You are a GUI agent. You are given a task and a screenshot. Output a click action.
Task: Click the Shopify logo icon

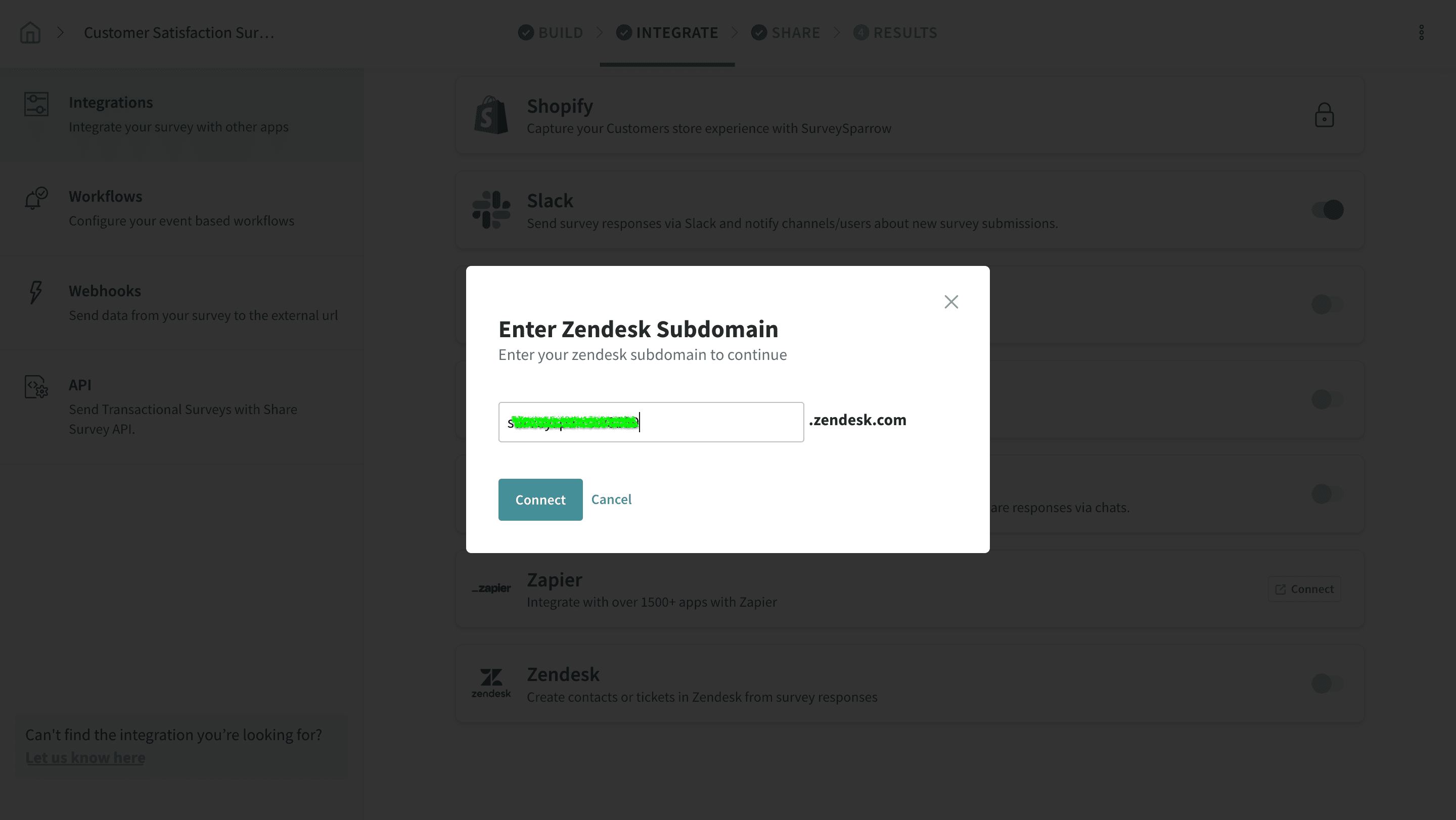click(490, 115)
